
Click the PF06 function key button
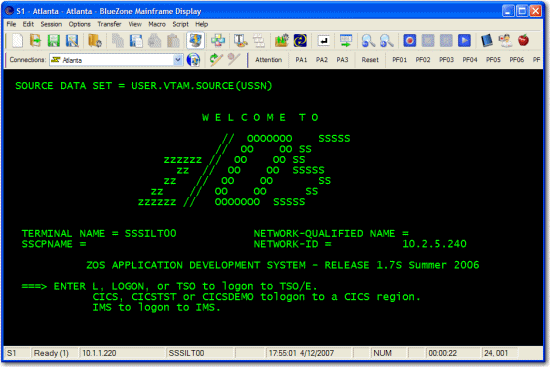(517, 60)
